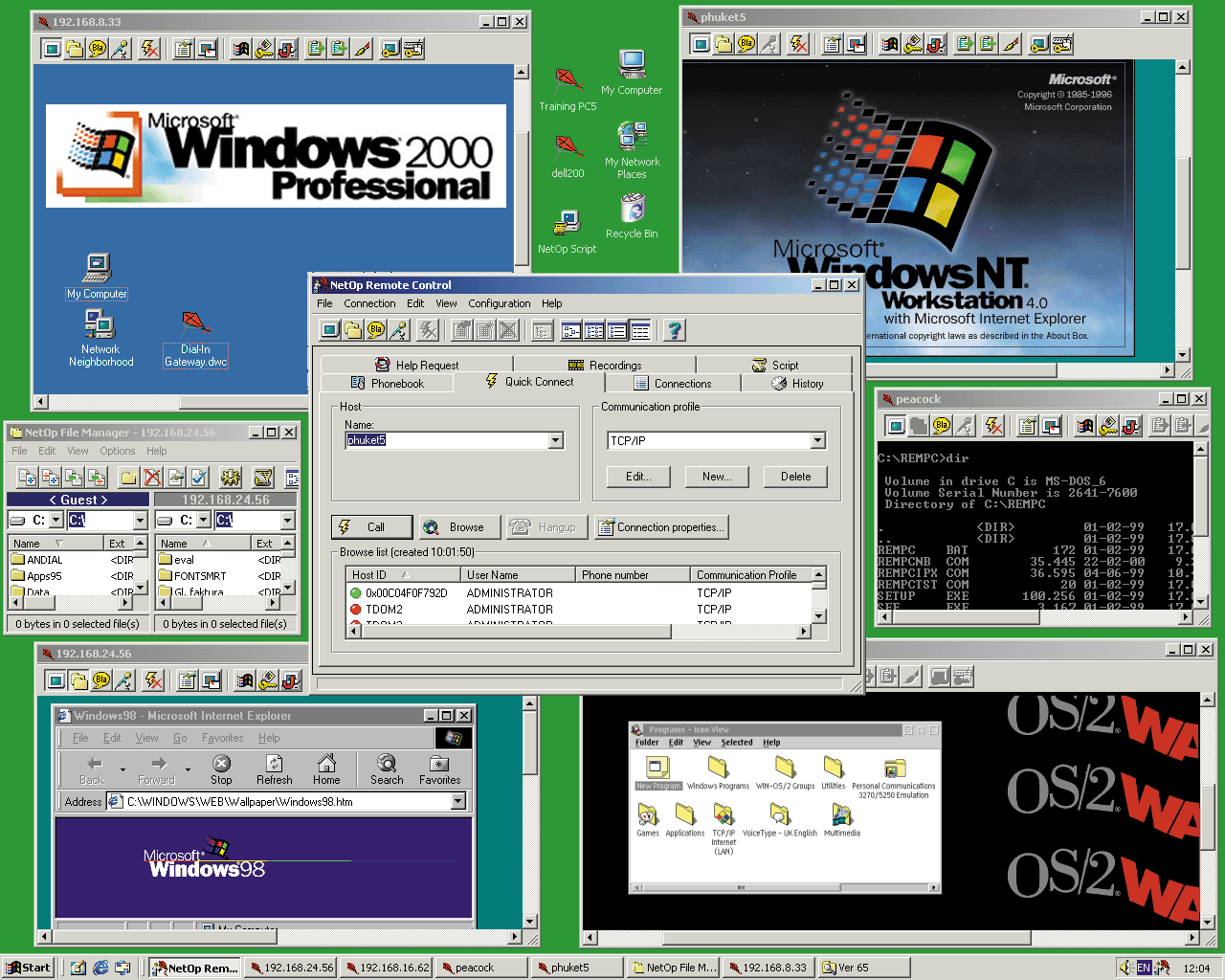The image size is (1225, 980).
Task: Click the Call button
Action: point(372,527)
